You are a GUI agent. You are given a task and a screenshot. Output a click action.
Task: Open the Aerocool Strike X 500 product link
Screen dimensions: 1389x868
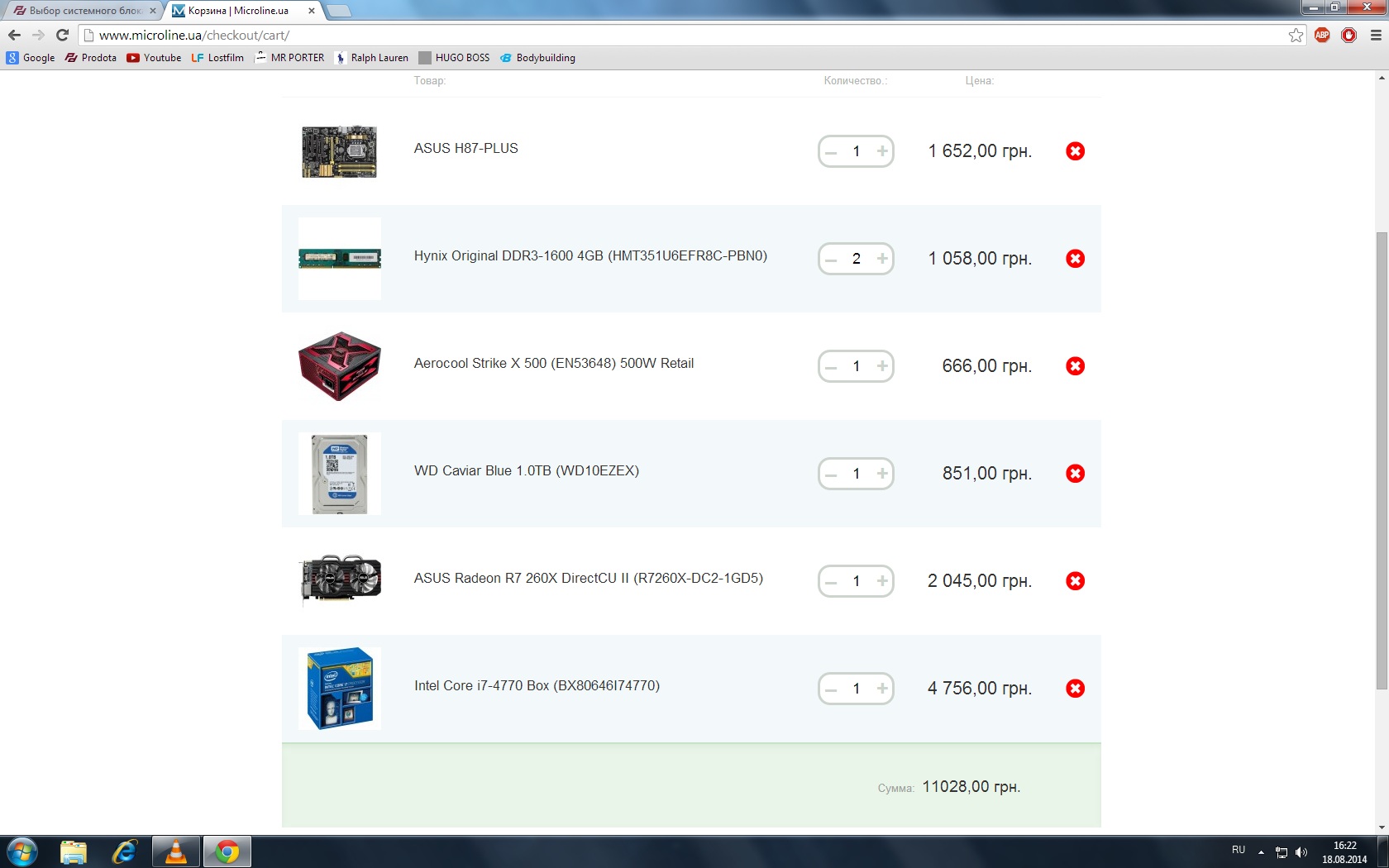(554, 364)
